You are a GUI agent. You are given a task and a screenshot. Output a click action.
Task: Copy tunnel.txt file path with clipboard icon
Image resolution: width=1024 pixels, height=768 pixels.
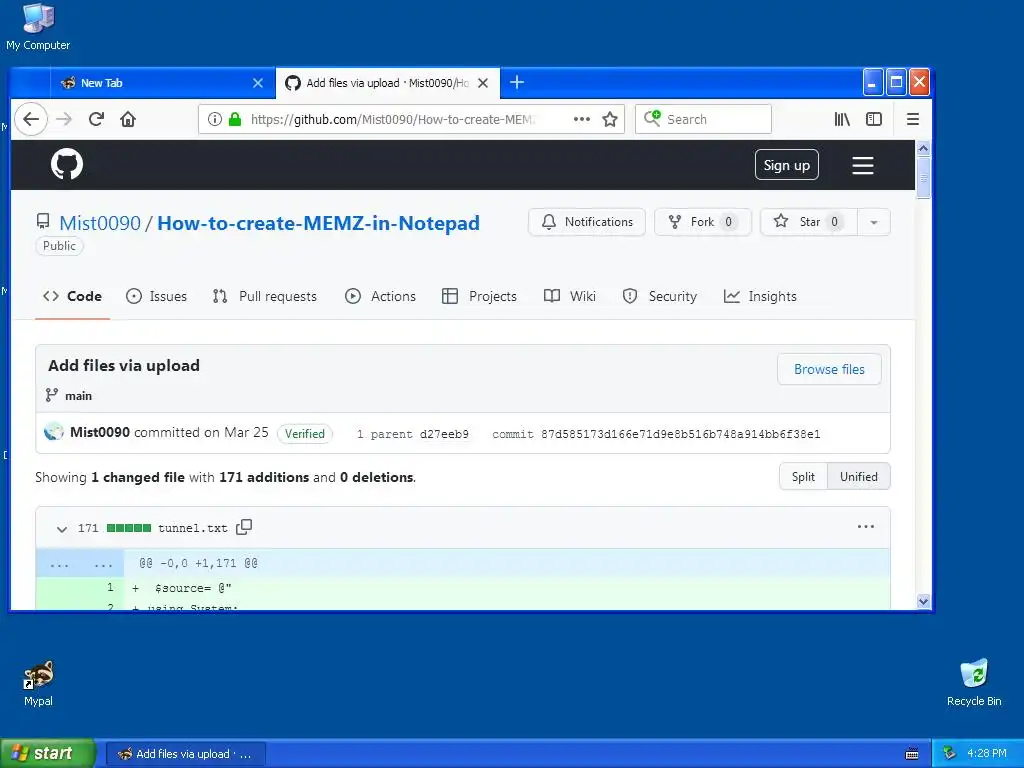point(244,527)
